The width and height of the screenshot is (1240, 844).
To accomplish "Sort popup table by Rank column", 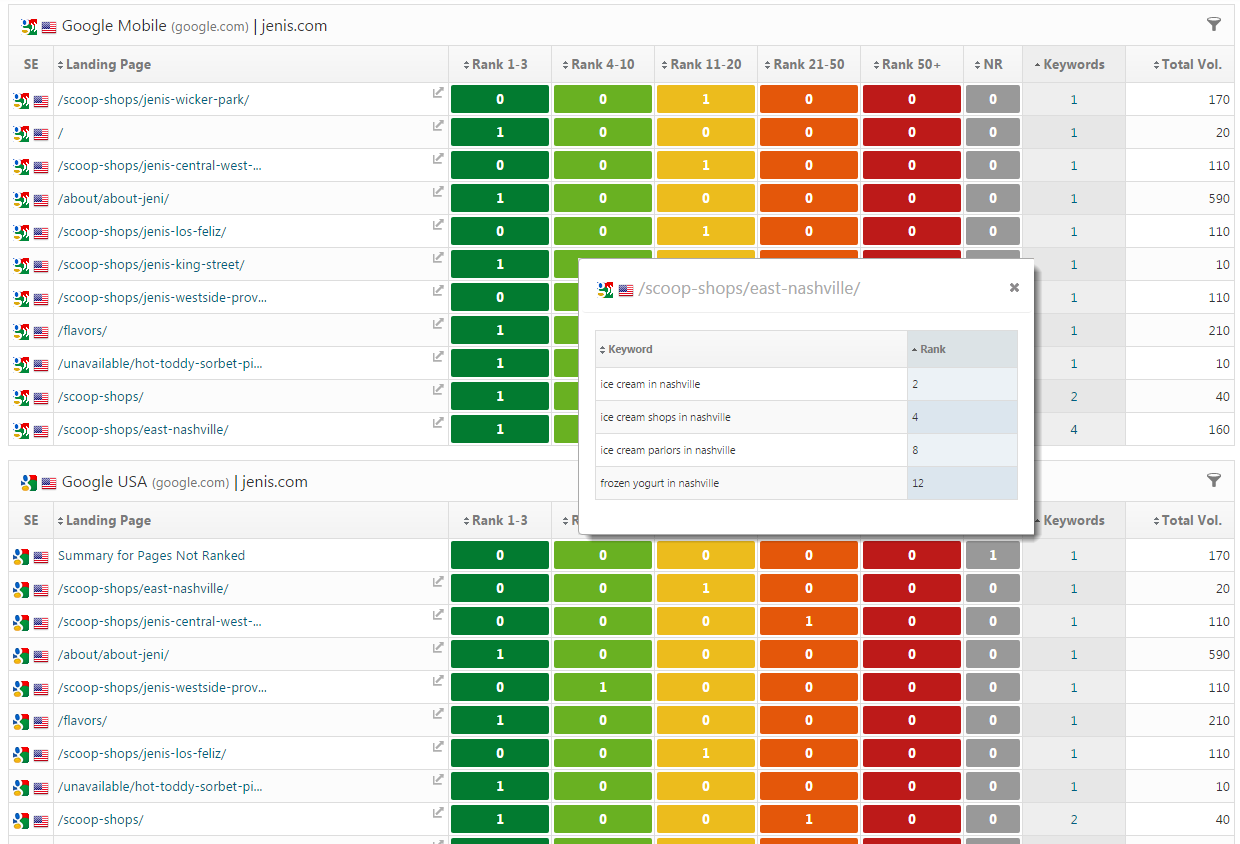I will coord(932,349).
